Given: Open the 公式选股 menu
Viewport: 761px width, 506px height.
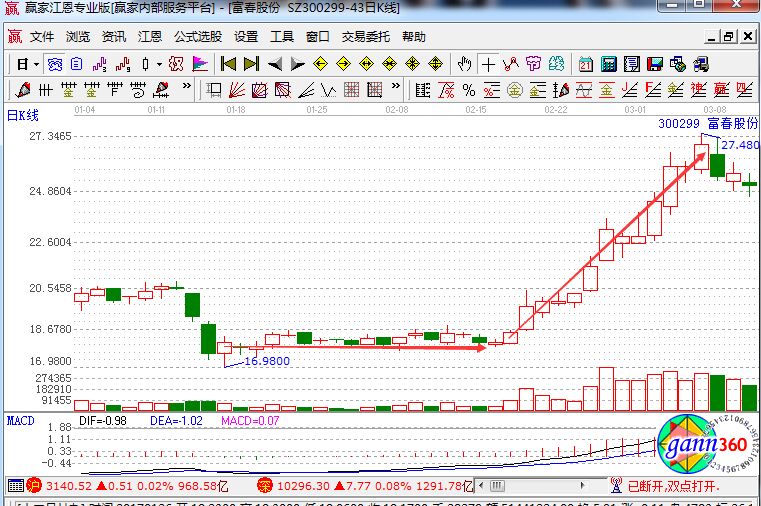Looking at the screenshot, I should [x=198, y=37].
